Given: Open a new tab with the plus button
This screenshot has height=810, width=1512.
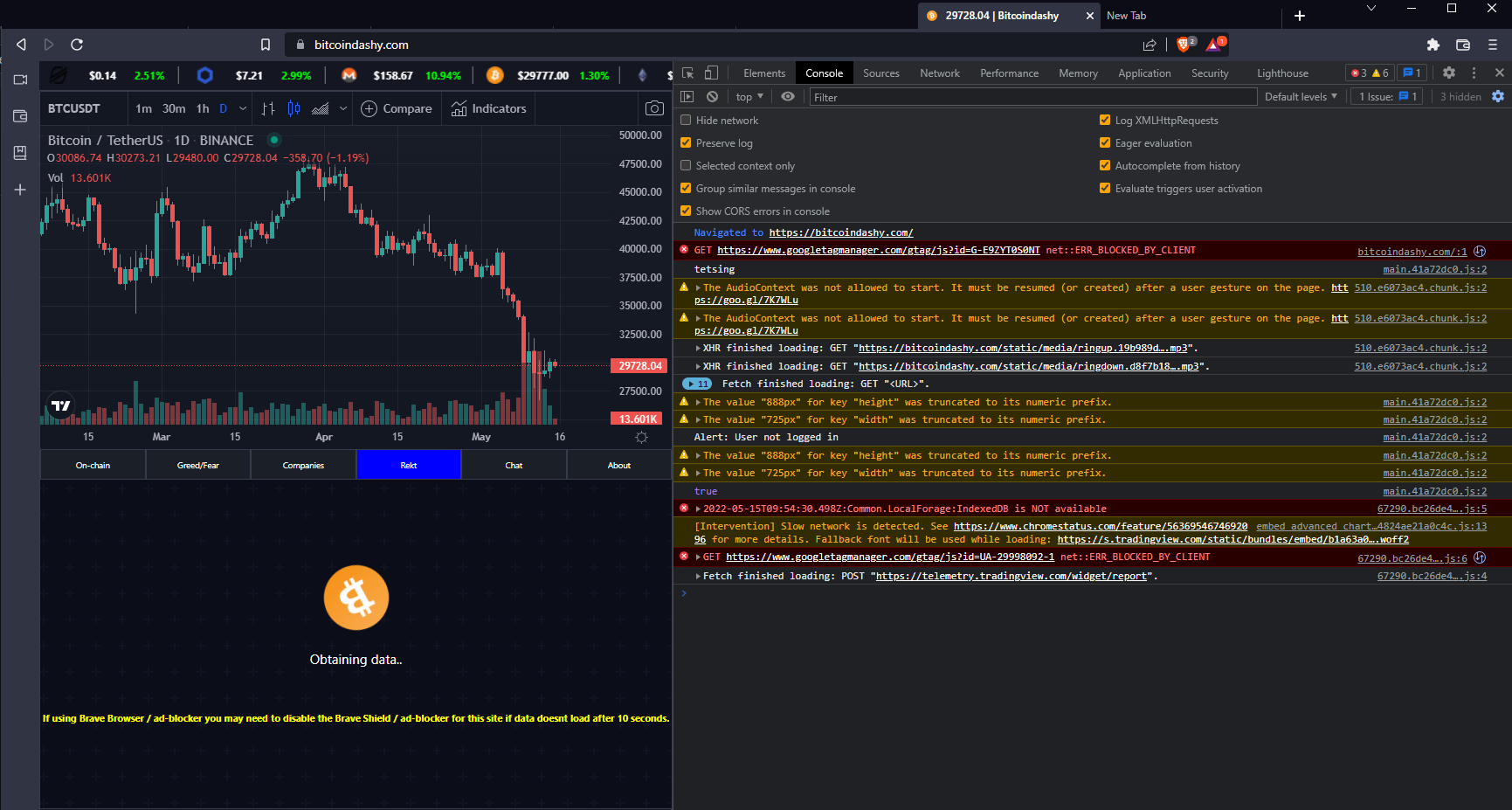Looking at the screenshot, I should coord(1300,16).
